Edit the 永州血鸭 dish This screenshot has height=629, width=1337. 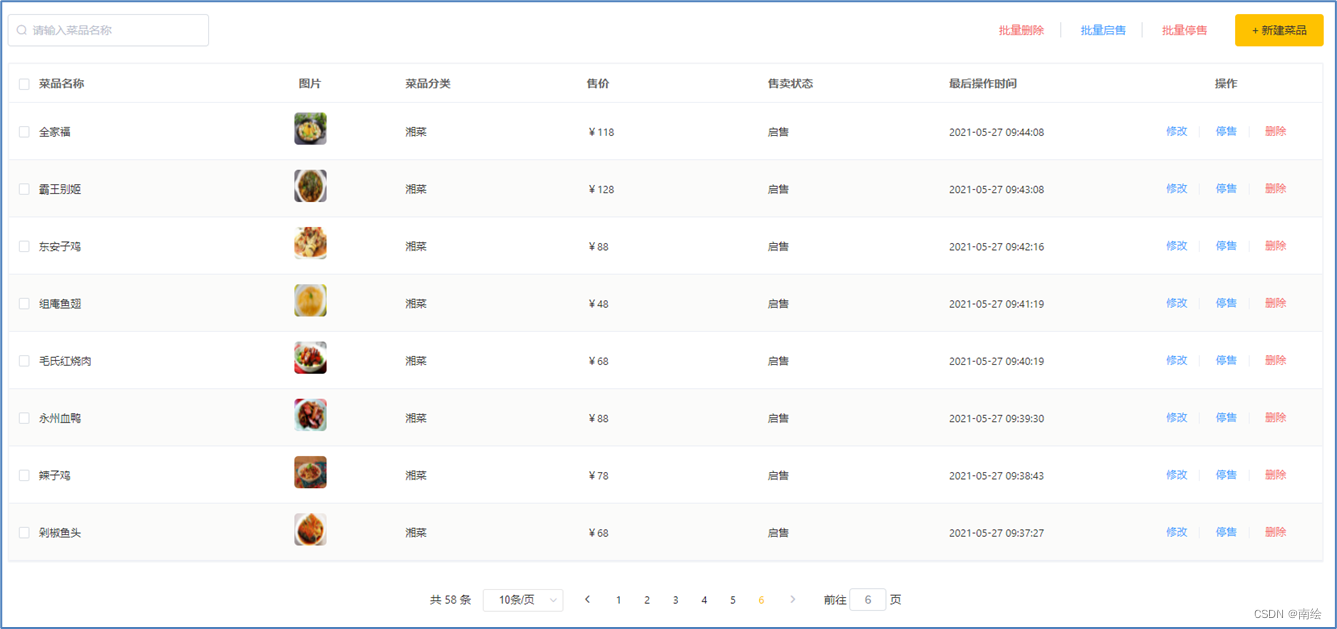point(1176,417)
